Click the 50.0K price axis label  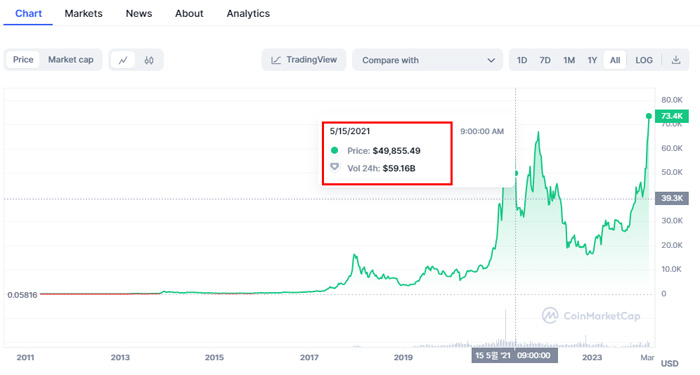pyautogui.click(x=671, y=172)
